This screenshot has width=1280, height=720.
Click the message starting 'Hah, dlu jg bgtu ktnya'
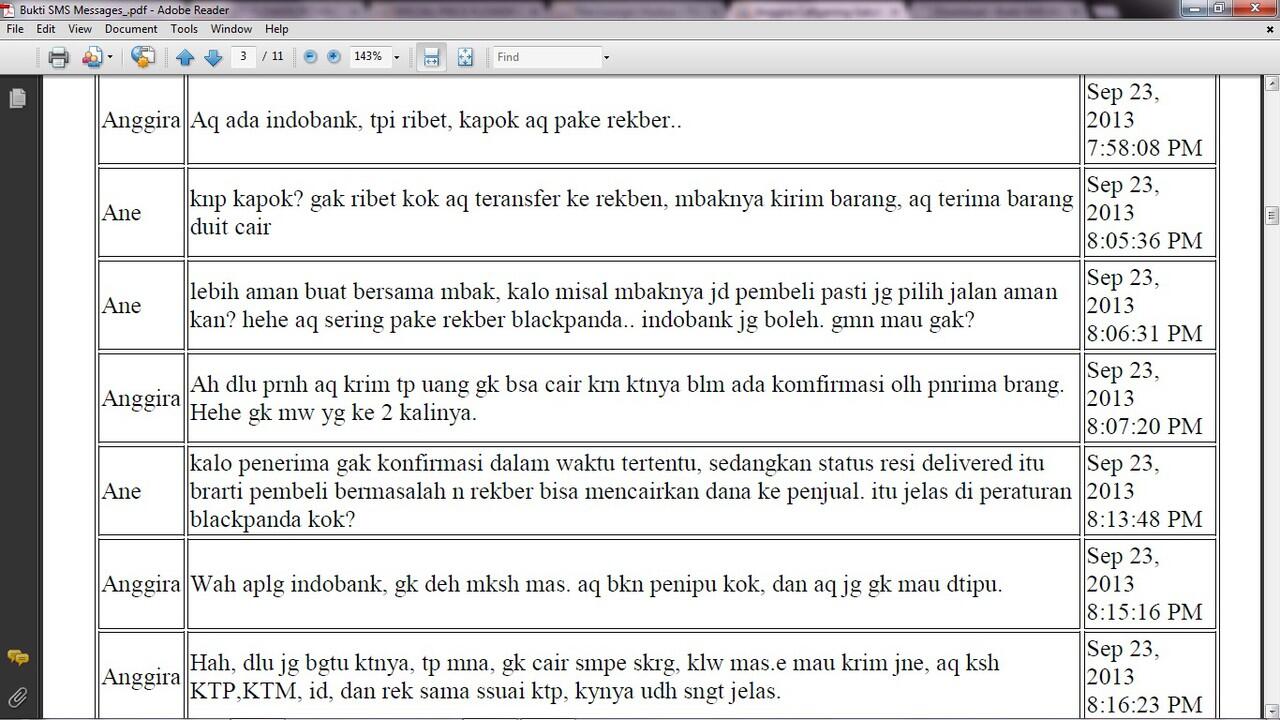point(595,677)
